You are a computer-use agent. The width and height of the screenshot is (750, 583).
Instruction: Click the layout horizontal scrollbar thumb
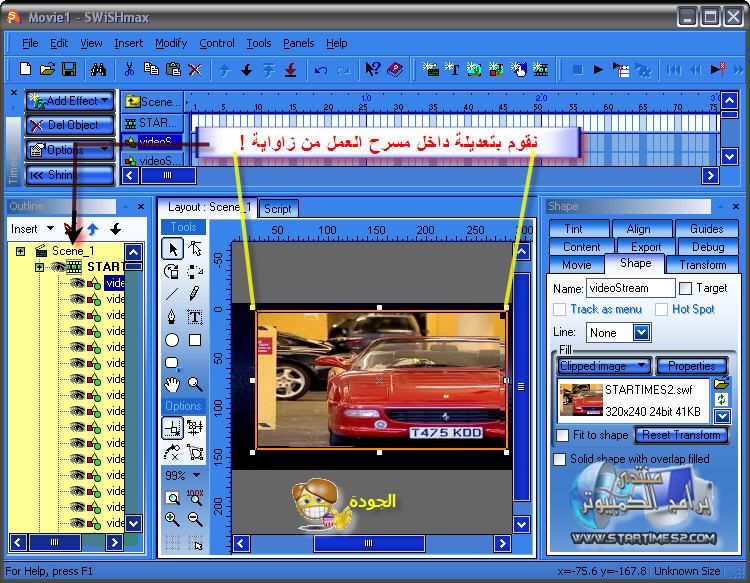tap(369, 543)
